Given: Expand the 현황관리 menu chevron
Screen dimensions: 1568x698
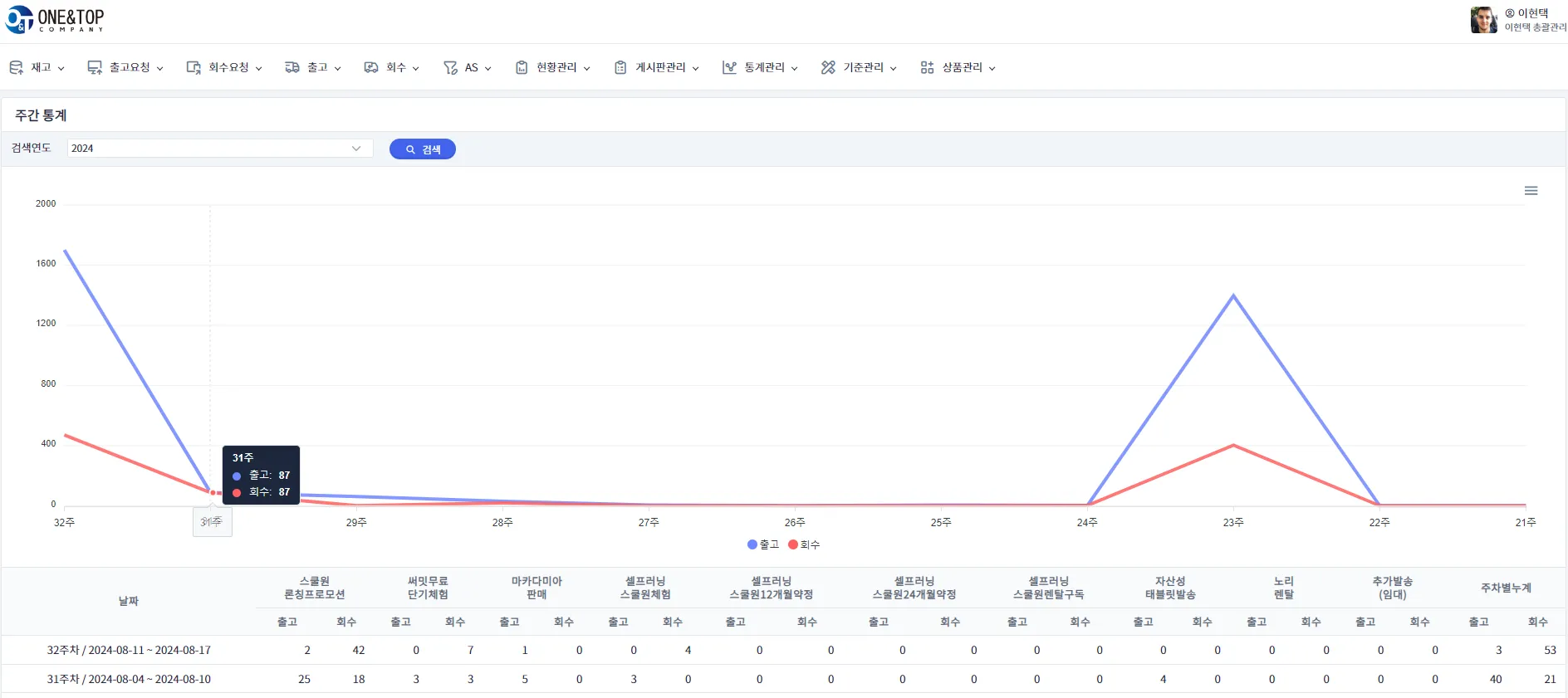Looking at the screenshot, I should point(586,68).
